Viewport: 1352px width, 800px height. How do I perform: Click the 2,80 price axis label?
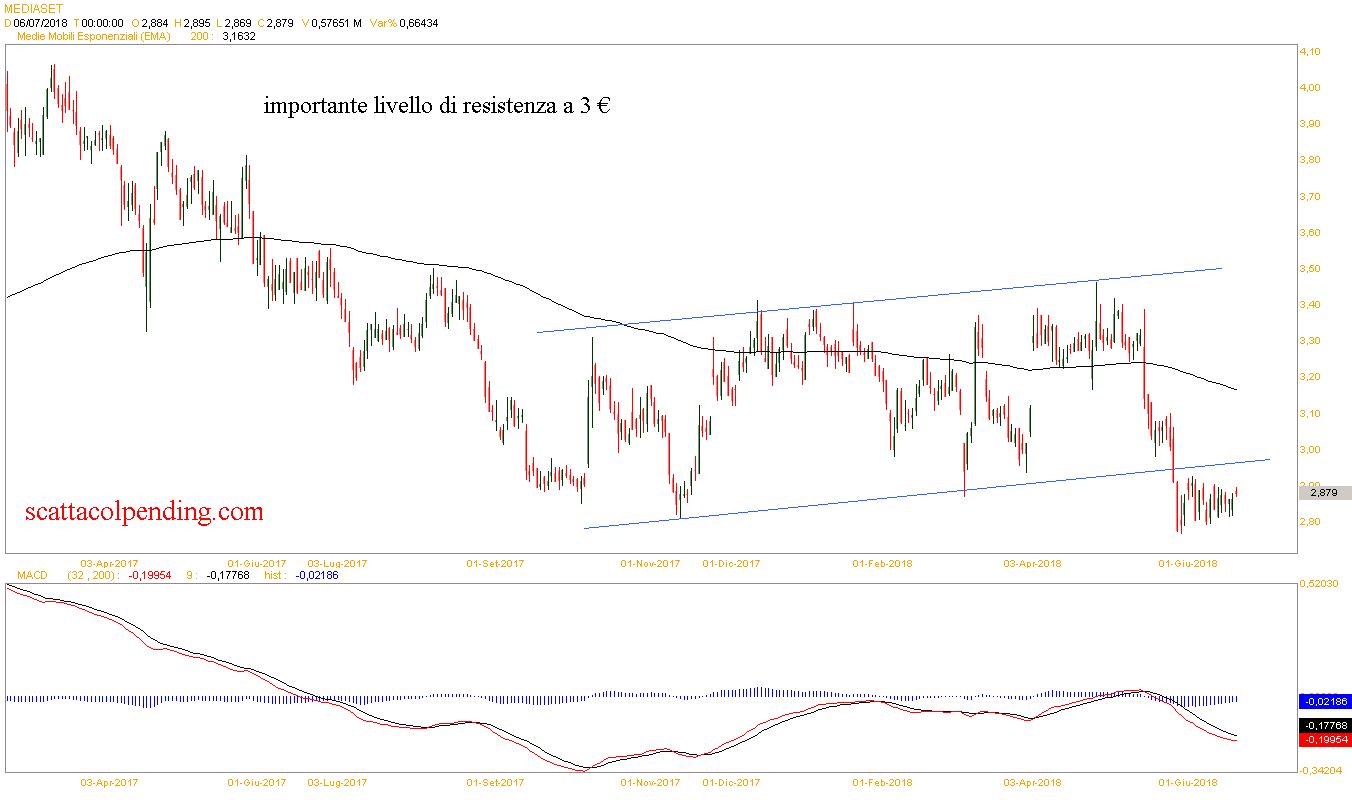(1310, 521)
